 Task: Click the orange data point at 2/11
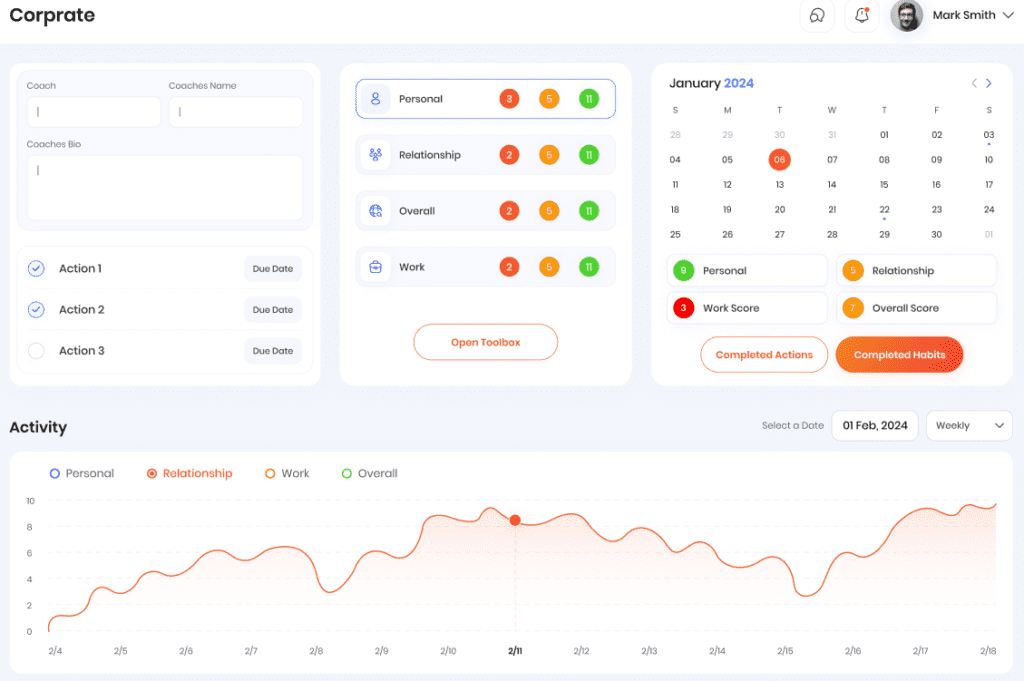tap(515, 520)
